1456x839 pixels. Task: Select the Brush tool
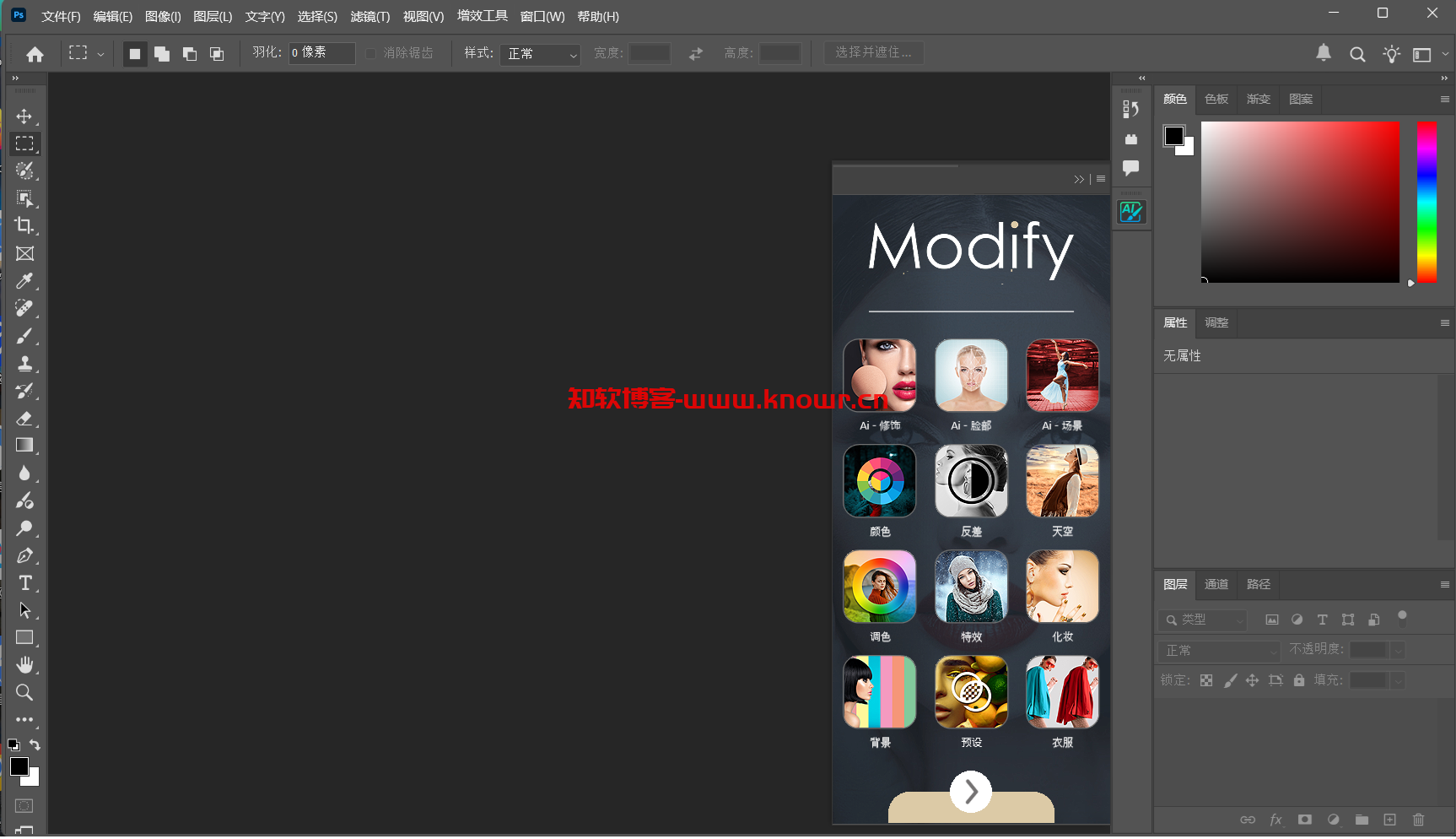[24, 336]
